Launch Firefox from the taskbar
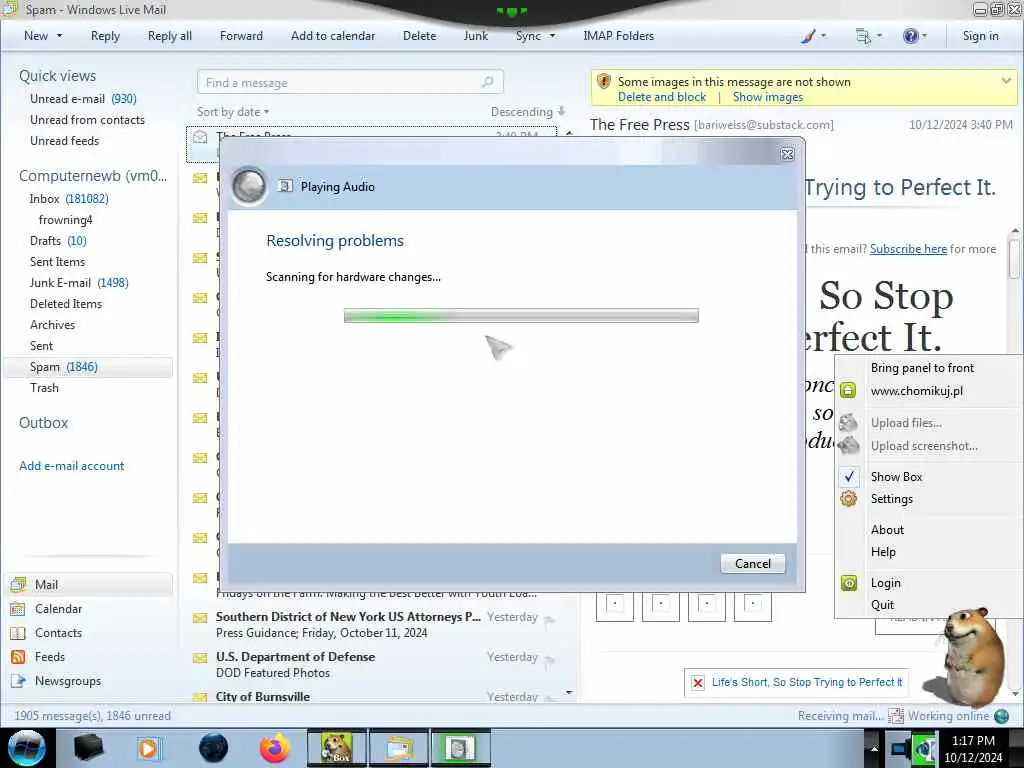Viewport: 1024px width, 768px height. click(275, 748)
